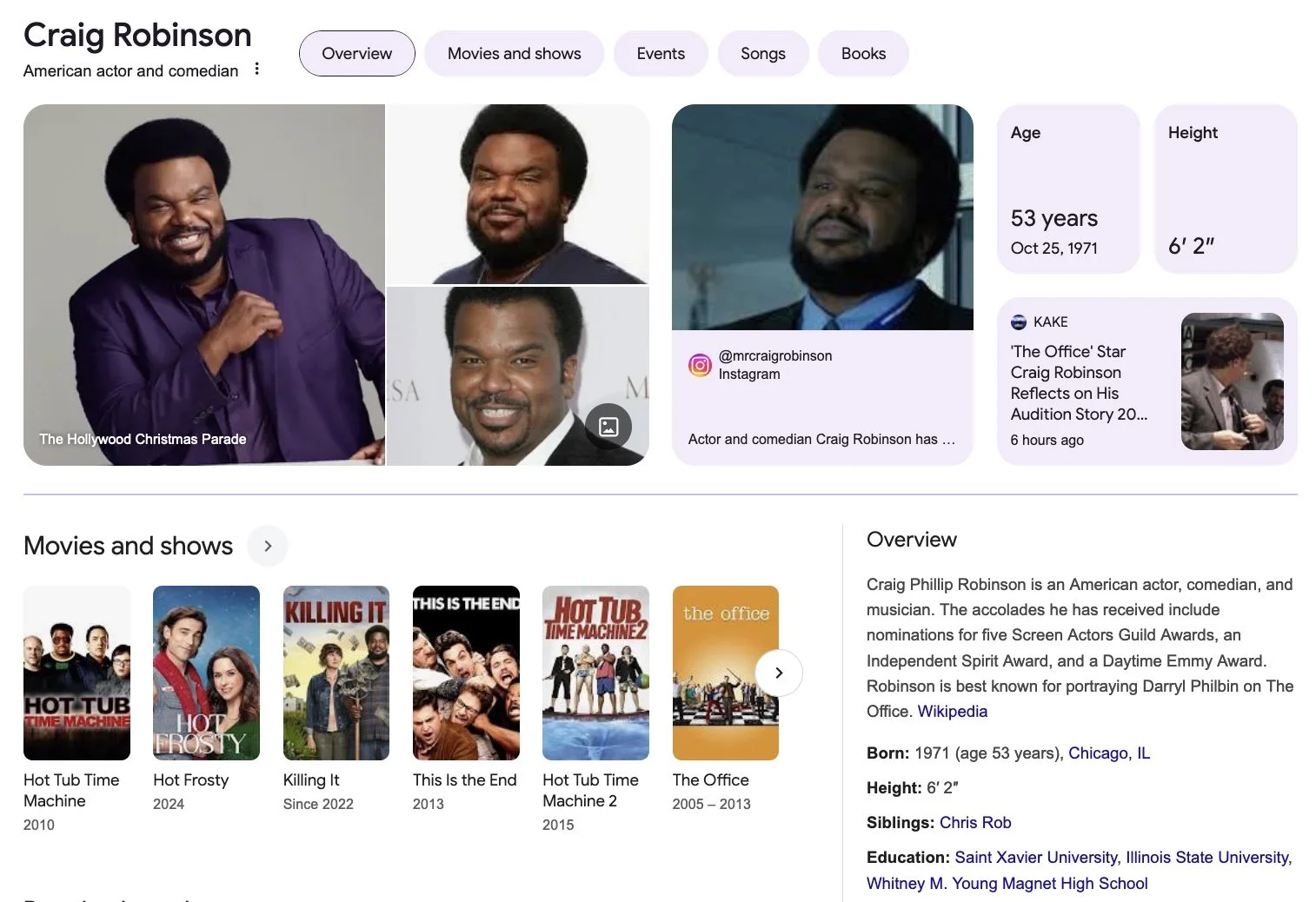1316x902 pixels.
Task: Open the Instagram post image
Action: 822,217
